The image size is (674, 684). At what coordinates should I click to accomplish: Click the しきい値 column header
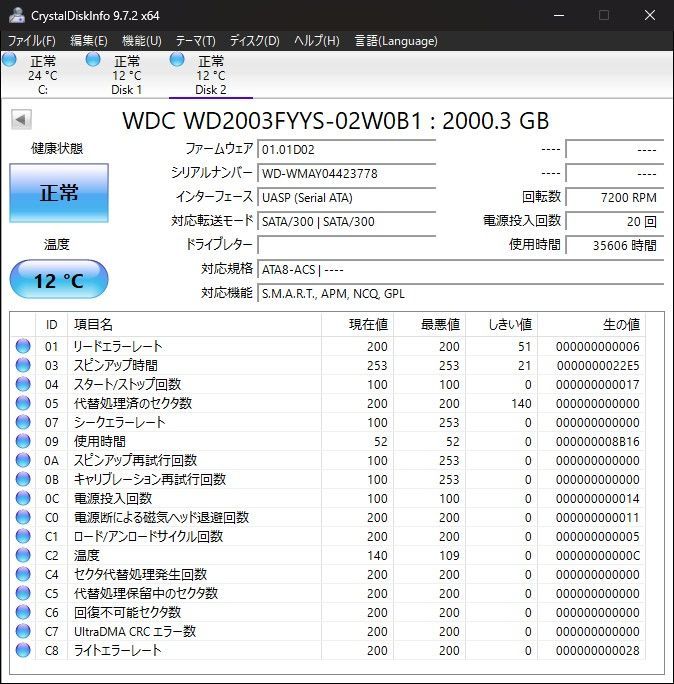pos(502,325)
